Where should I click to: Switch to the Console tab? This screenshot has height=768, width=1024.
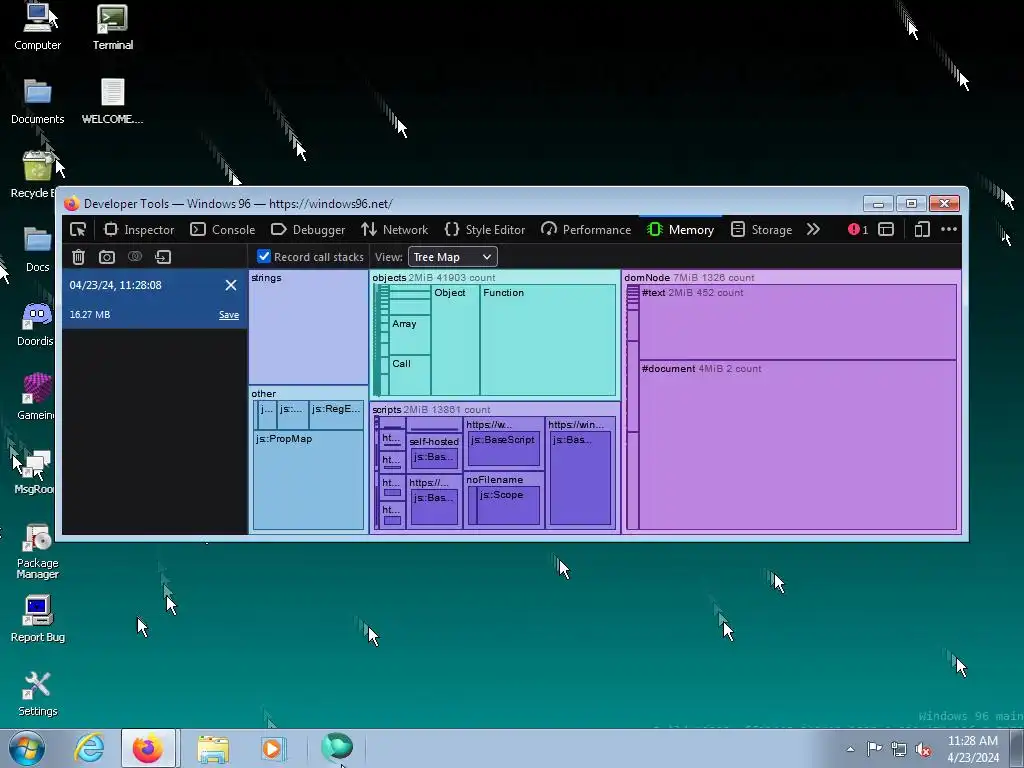[223, 229]
